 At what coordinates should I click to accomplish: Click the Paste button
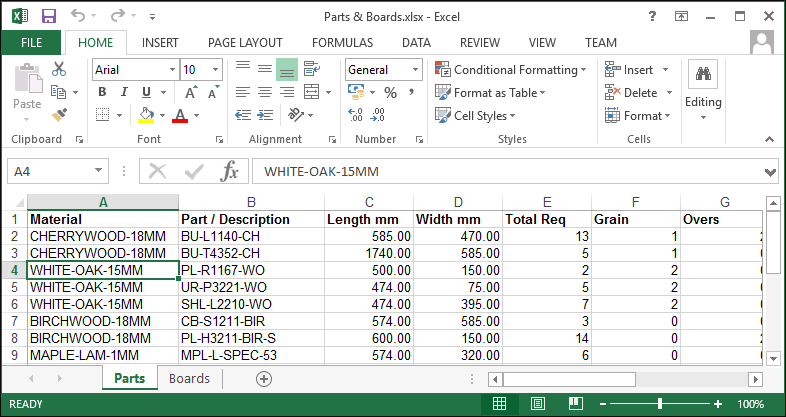27,91
